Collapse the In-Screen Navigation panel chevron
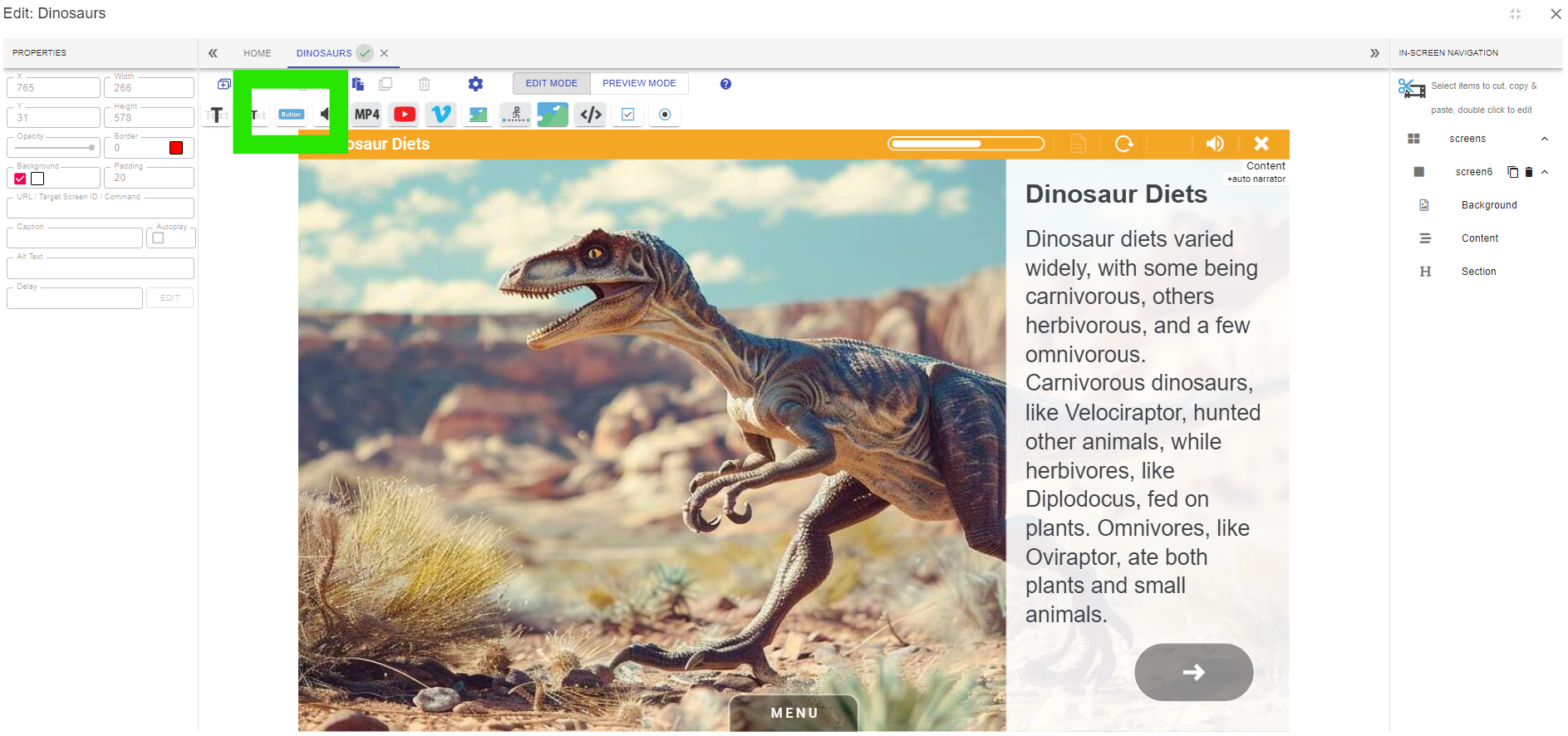Image resolution: width=1568 pixels, height=736 pixels. (1374, 53)
